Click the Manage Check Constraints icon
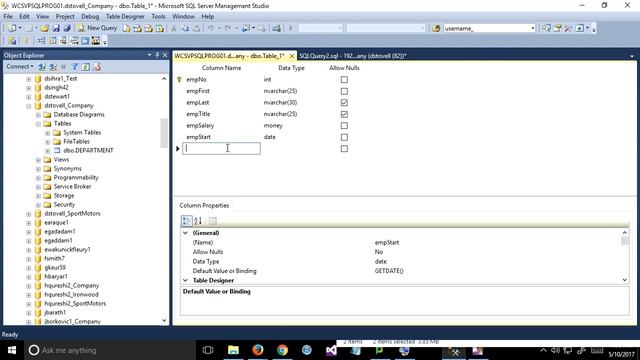The height and width of the screenshot is (360, 640). [x=85, y=41]
